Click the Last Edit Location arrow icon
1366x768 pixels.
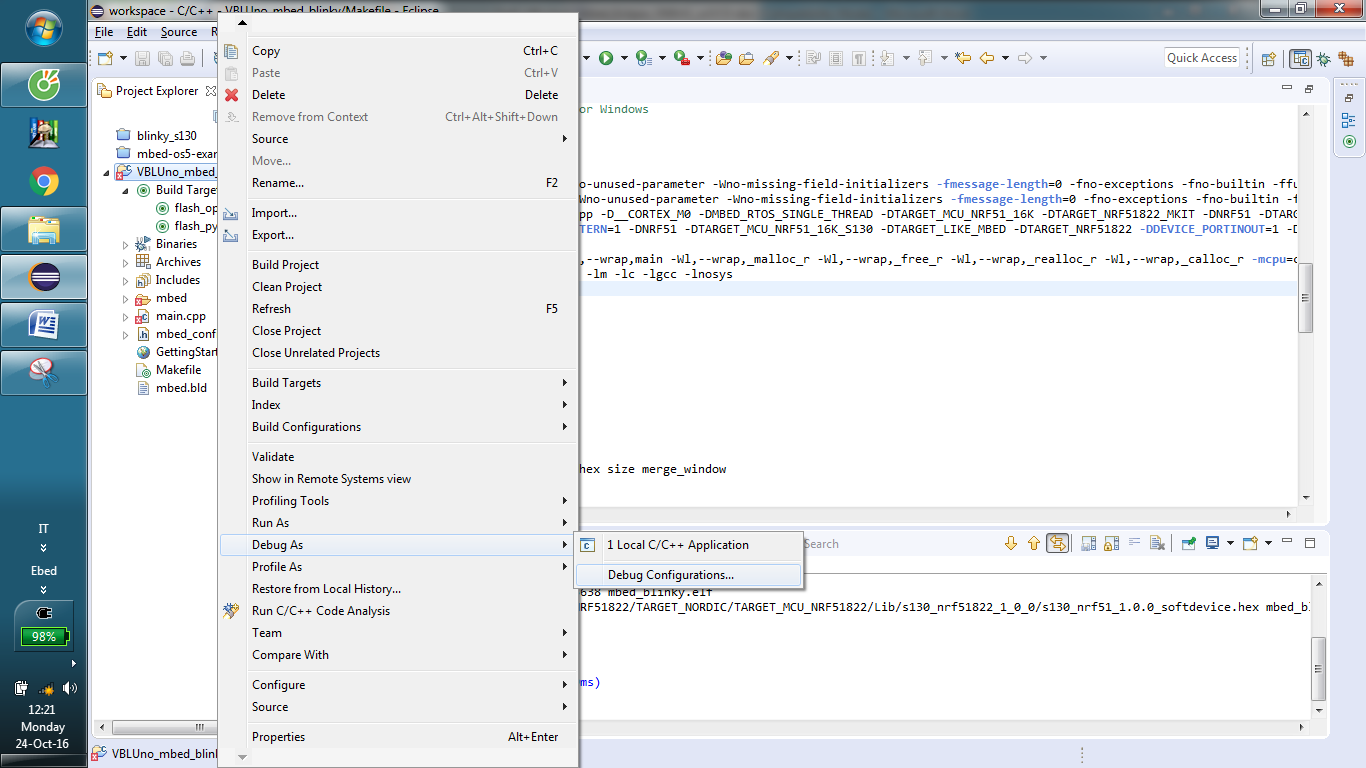(963, 58)
